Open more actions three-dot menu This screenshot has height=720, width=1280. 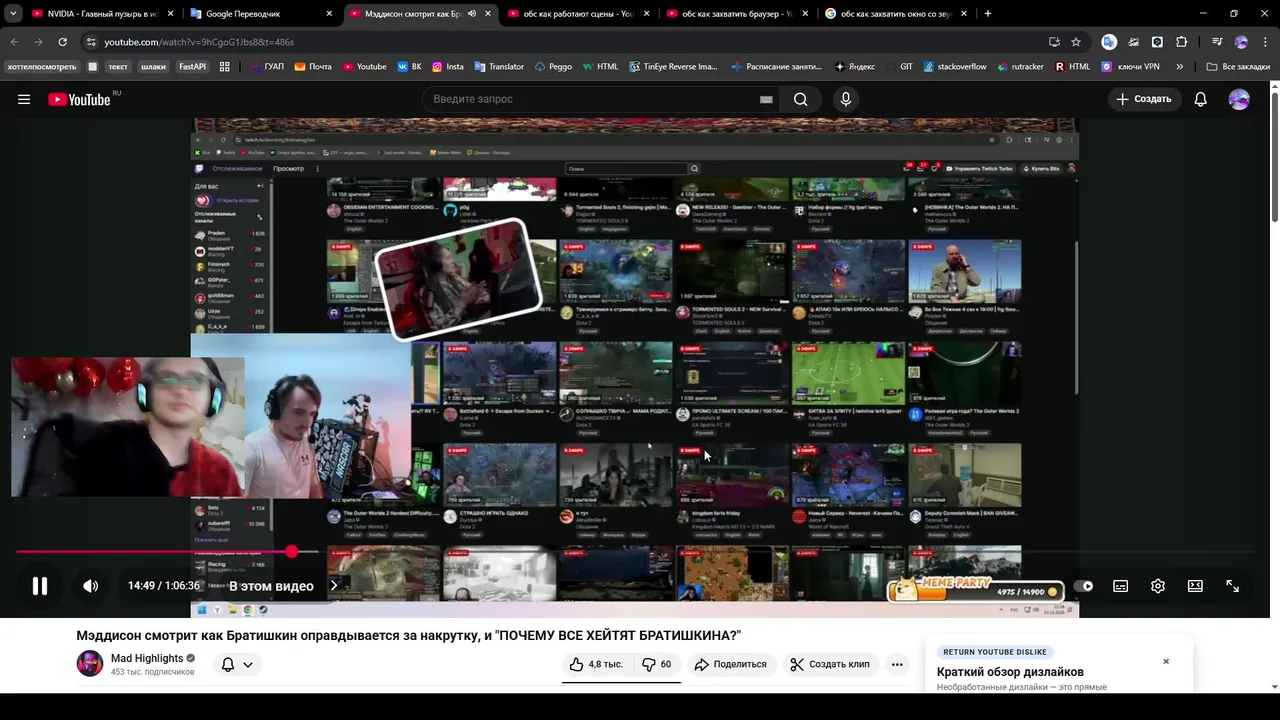[x=897, y=664]
